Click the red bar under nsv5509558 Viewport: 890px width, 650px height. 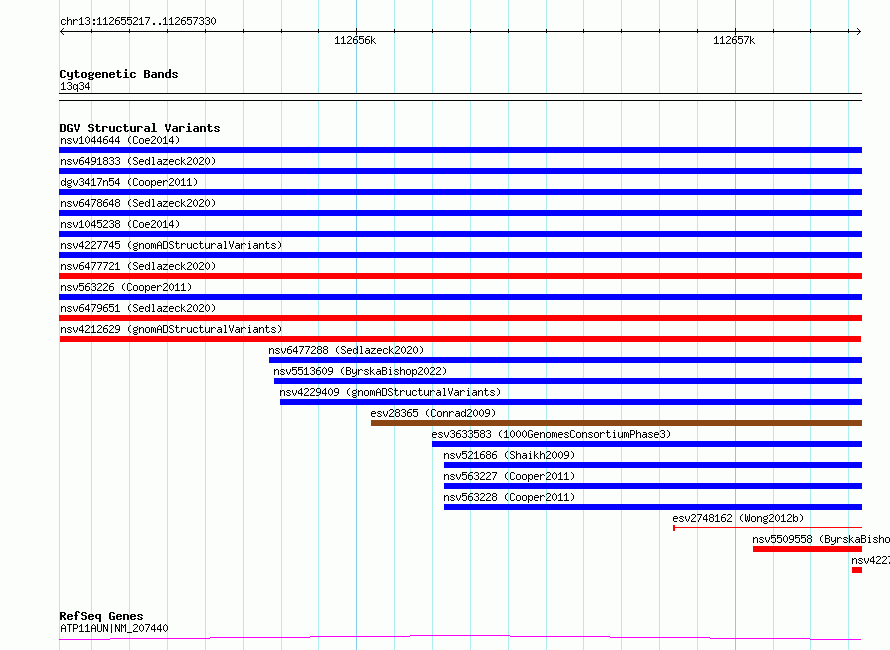(x=807, y=549)
